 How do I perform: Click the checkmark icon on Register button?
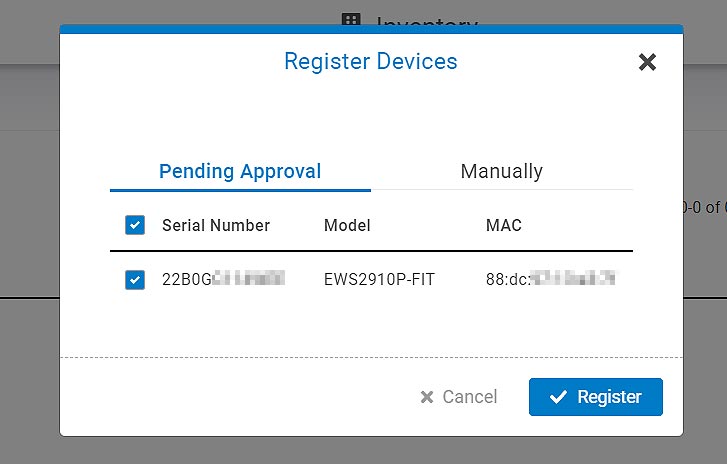(558, 397)
